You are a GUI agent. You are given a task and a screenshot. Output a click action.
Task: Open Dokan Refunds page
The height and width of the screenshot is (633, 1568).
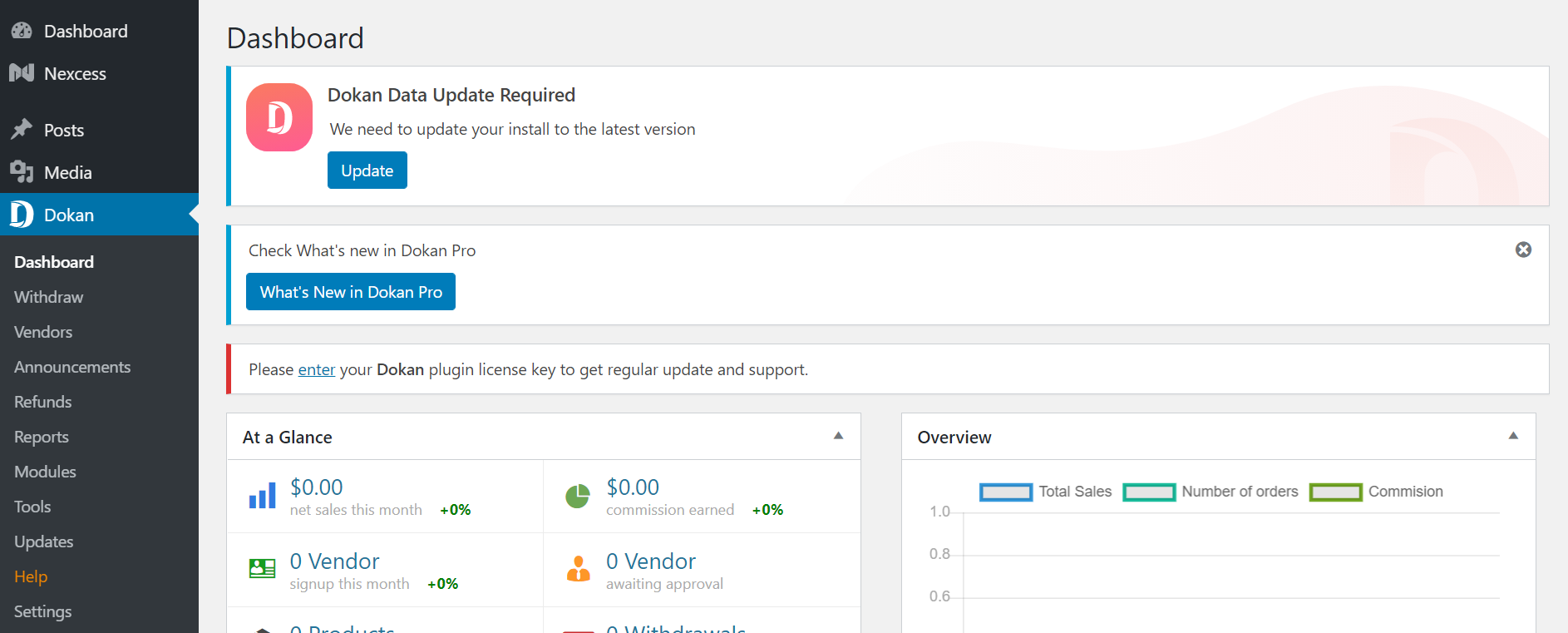(43, 402)
